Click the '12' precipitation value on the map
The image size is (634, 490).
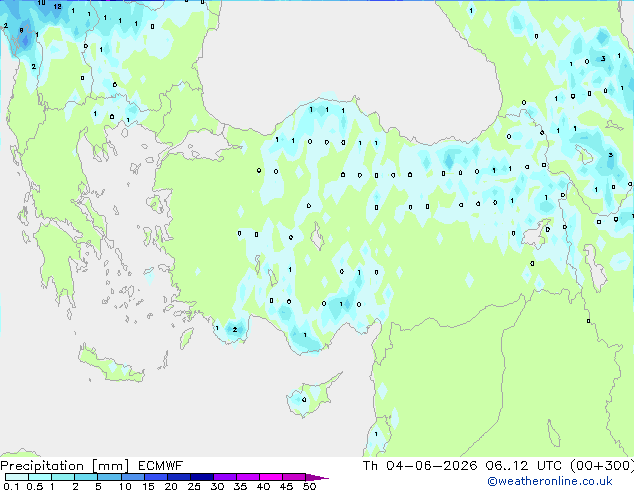[x=57, y=6]
